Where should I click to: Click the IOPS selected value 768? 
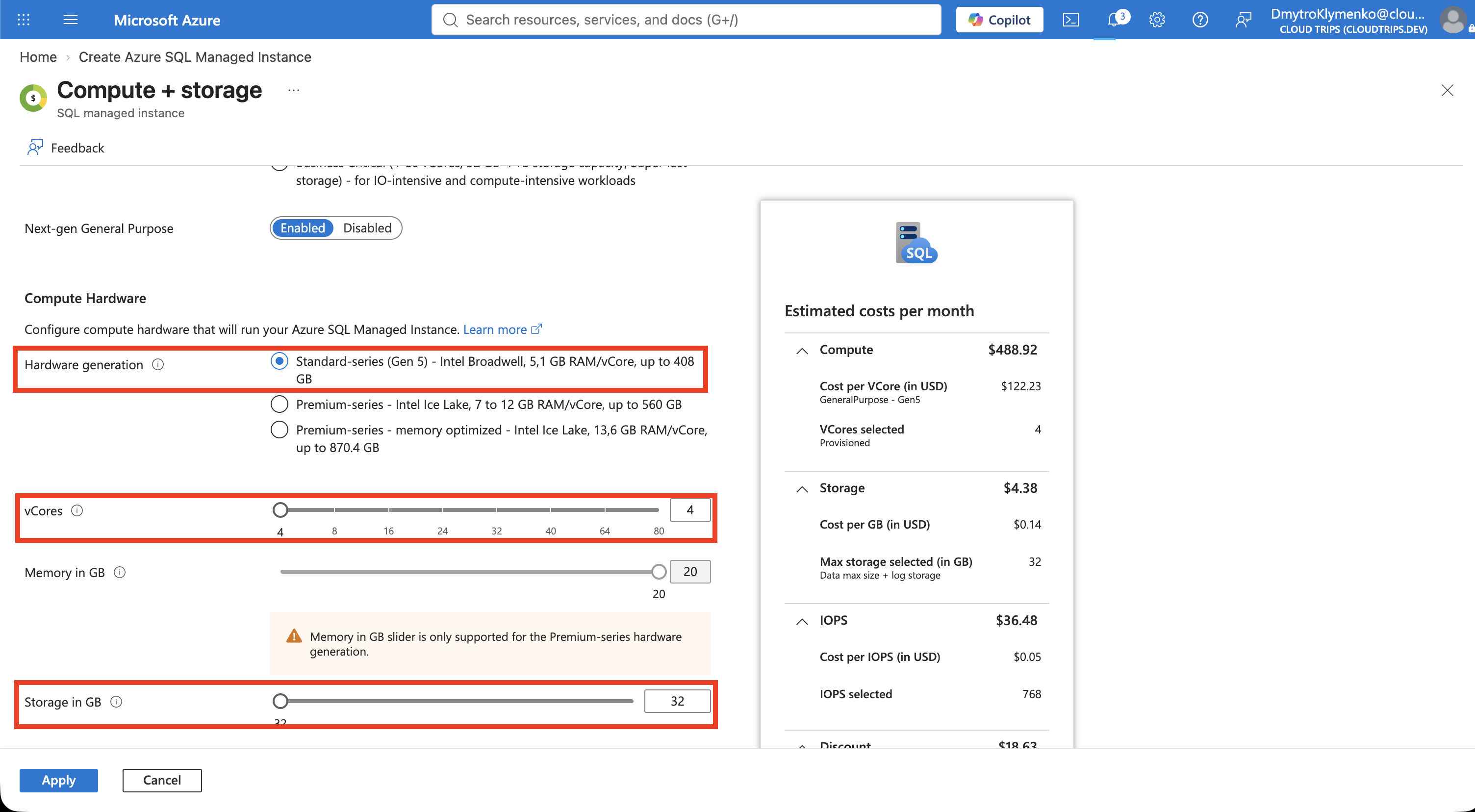[1031, 694]
